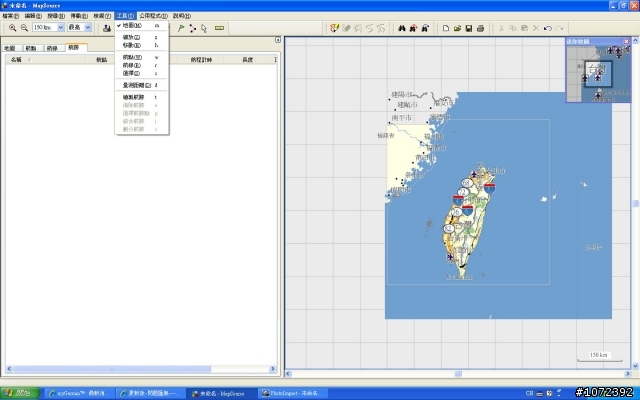The image size is (640, 400).
Task: Click the airport icon in southern Taiwan
Action: pyautogui.click(x=450, y=257)
